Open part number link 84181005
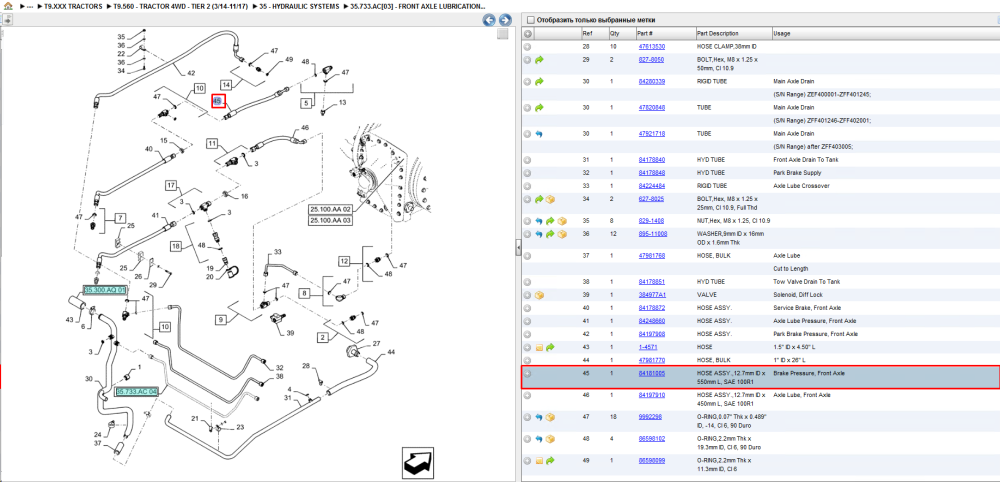This screenshot has height=482, width=1000. (x=652, y=374)
